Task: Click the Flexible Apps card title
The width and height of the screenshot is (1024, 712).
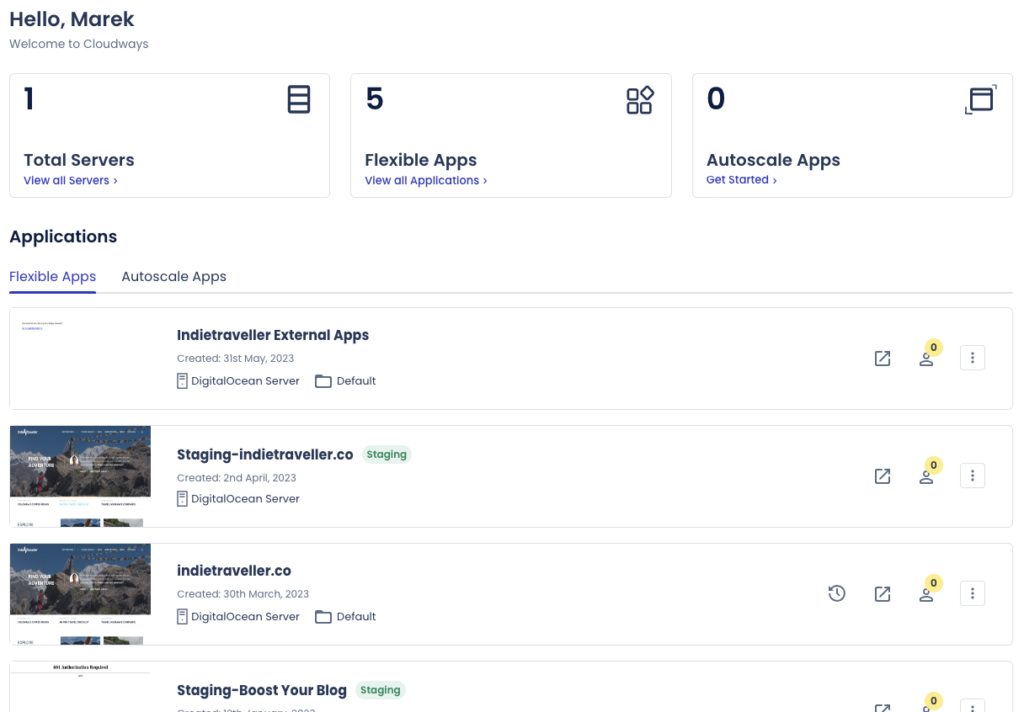Action: 421,160
